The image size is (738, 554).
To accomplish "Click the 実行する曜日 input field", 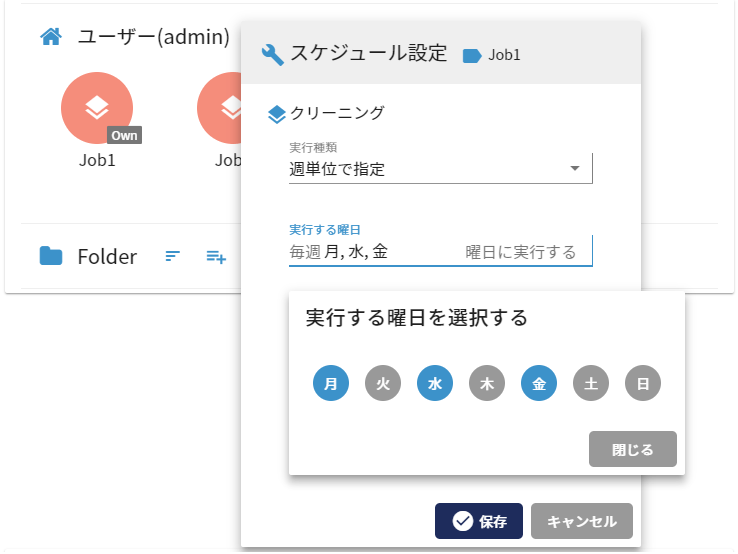I will pyautogui.click(x=440, y=252).
